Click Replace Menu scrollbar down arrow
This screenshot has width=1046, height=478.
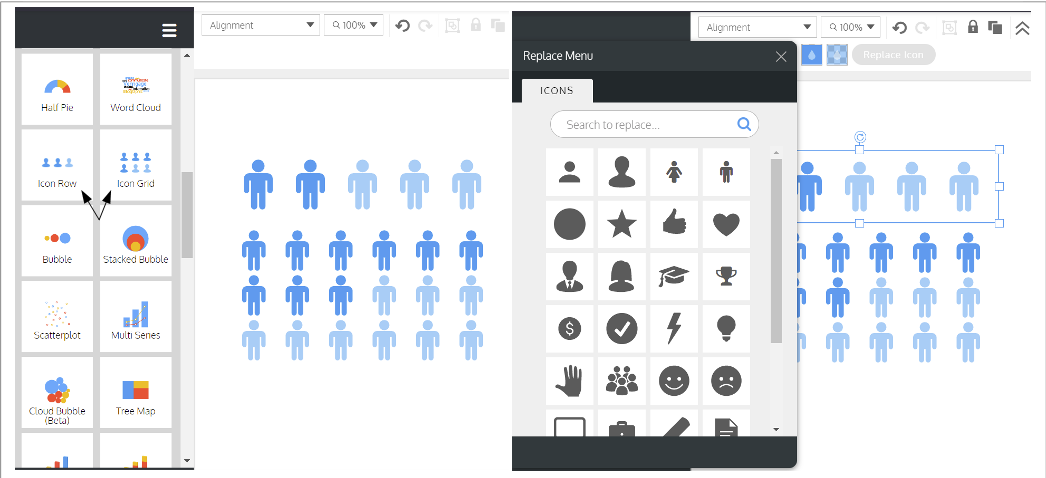point(776,430)
